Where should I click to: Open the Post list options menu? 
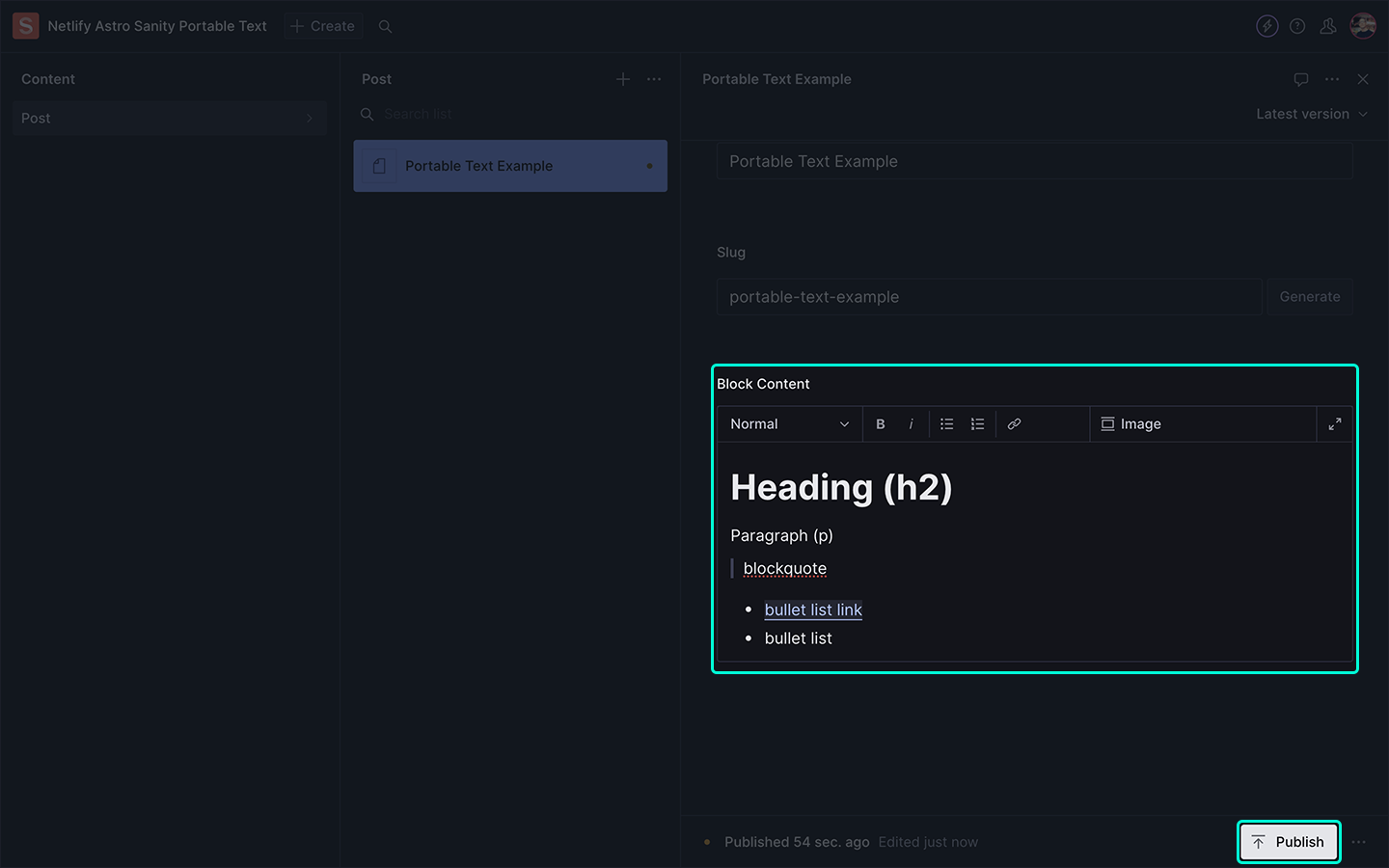click(x=654, y=79)
